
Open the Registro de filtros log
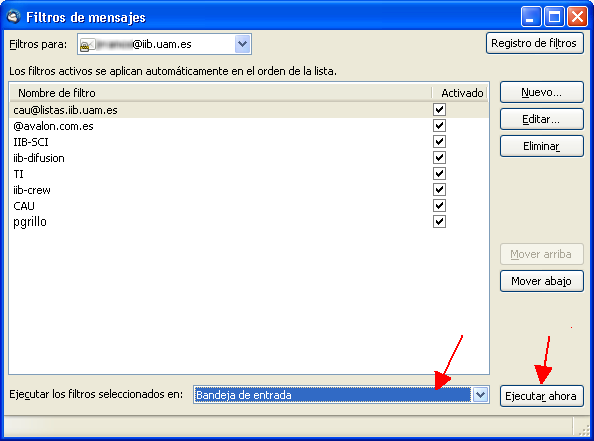[534, 43]
